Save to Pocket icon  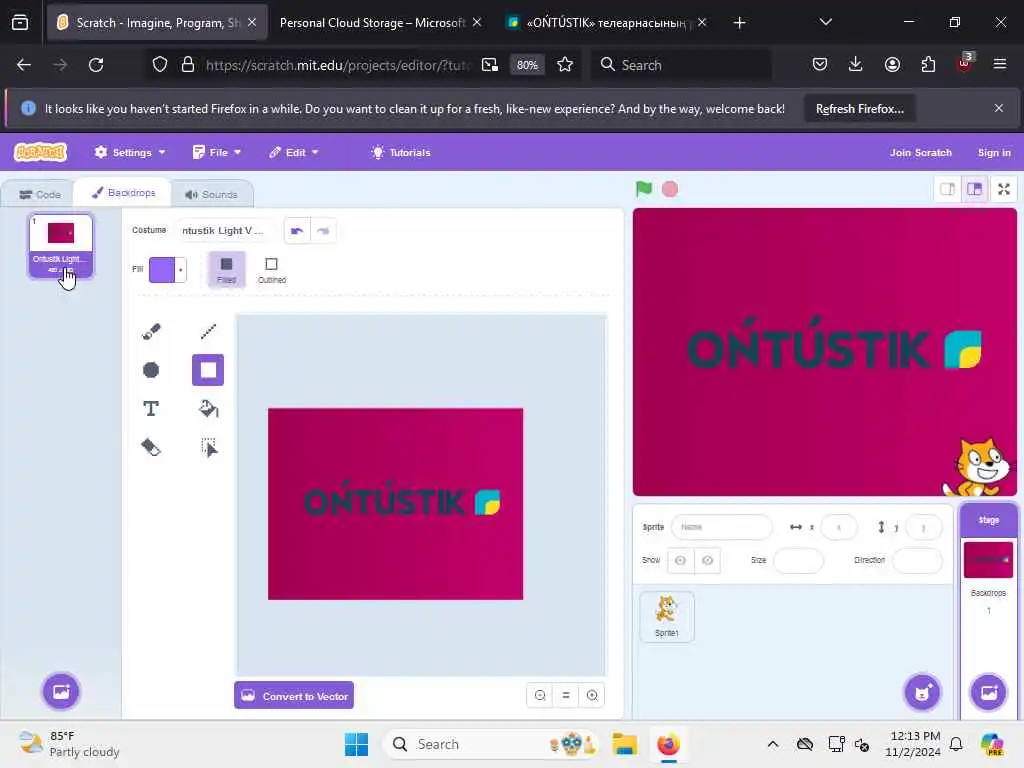click(820, 65)
